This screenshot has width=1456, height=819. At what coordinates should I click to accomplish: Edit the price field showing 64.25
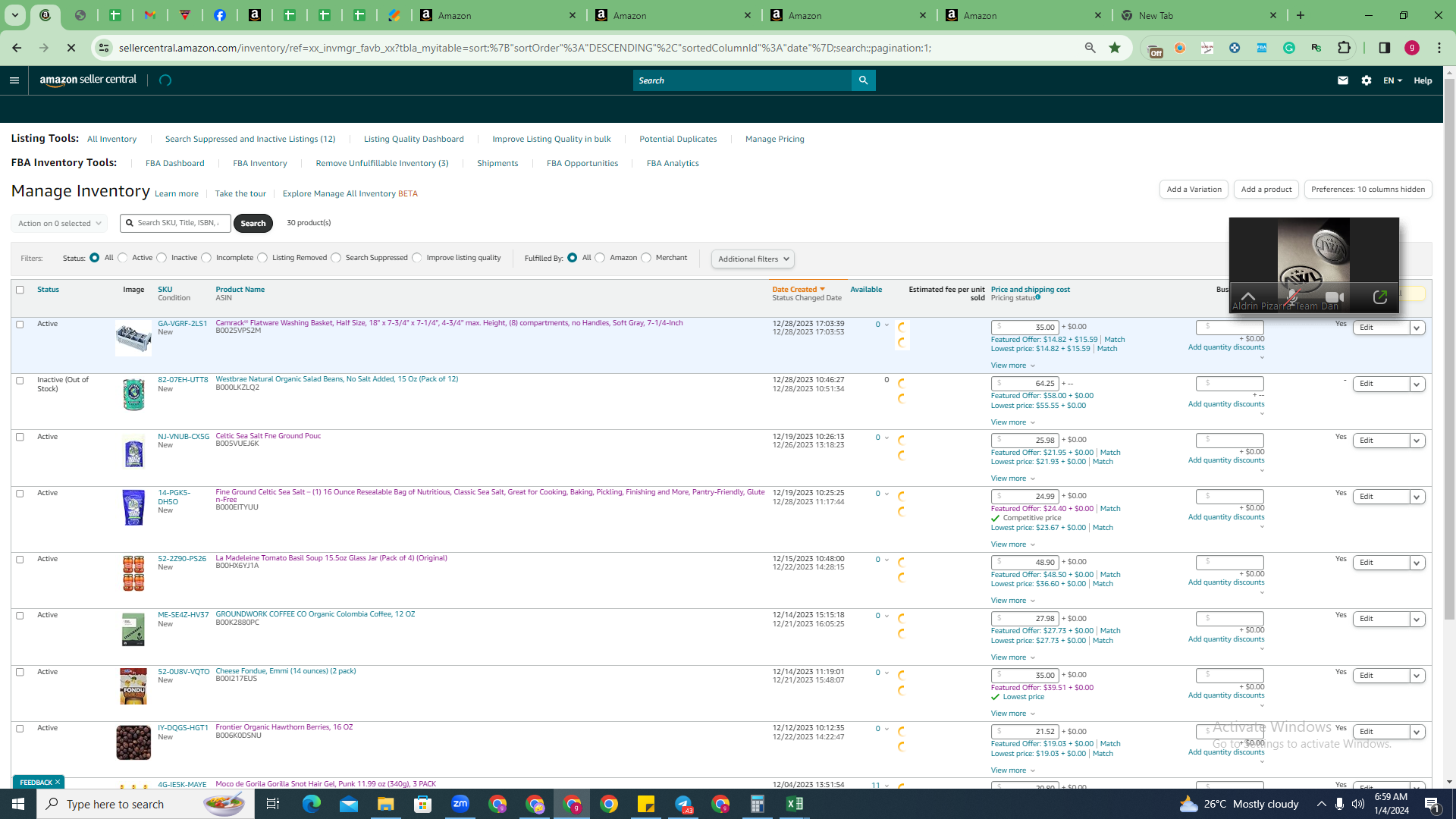click(x=1025, y=384)
